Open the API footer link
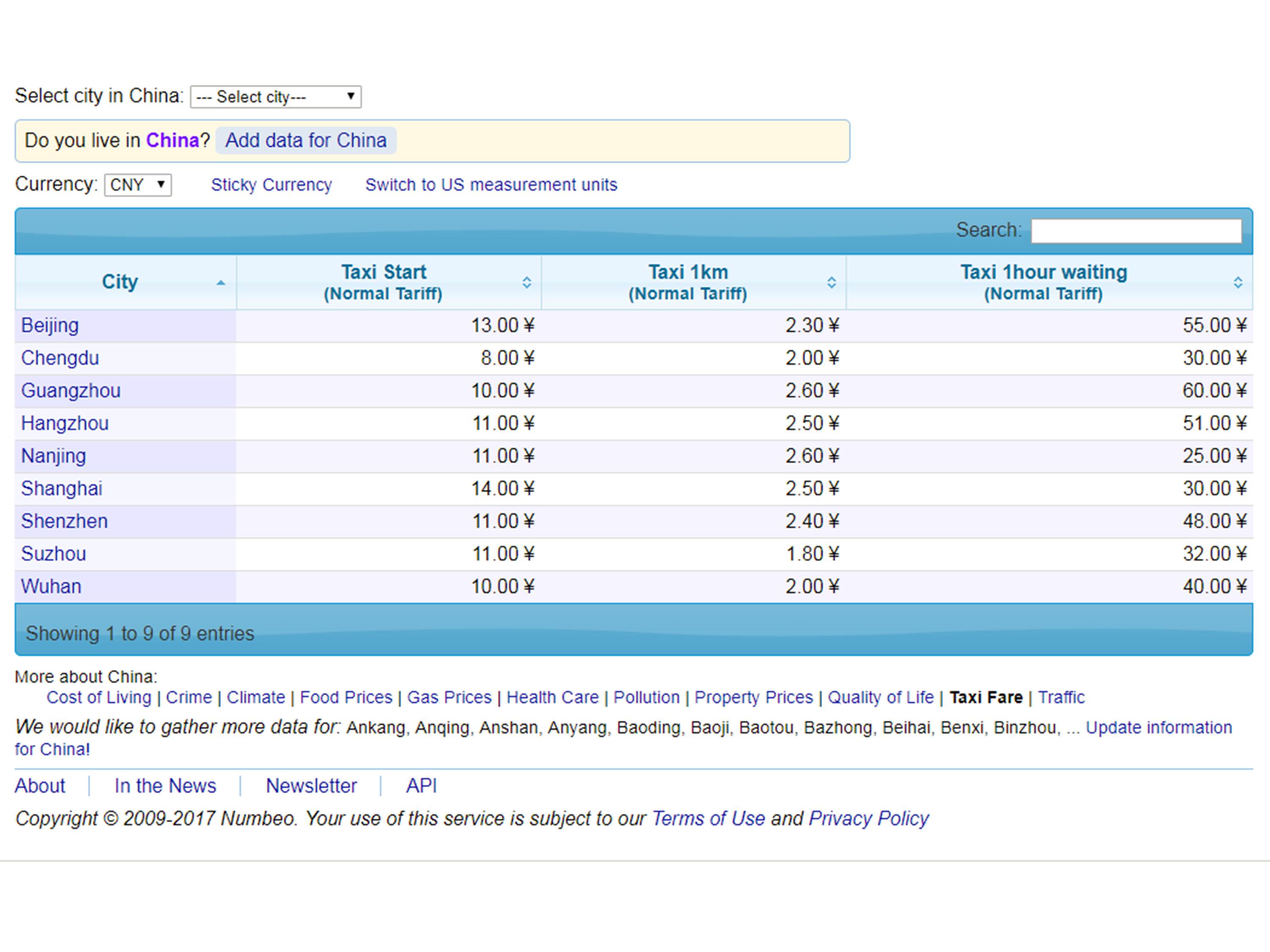Screen dimensions: 1270x952 [421, 786]
